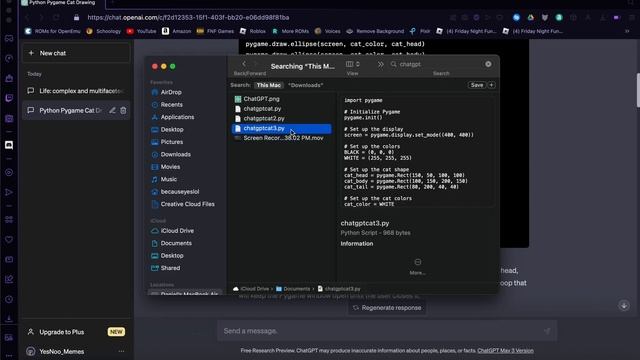Open the Schoology bookmark
Image resolution: width=640 pixels, height=360 pixels.
pyautogui.click(x=104, y=31)
